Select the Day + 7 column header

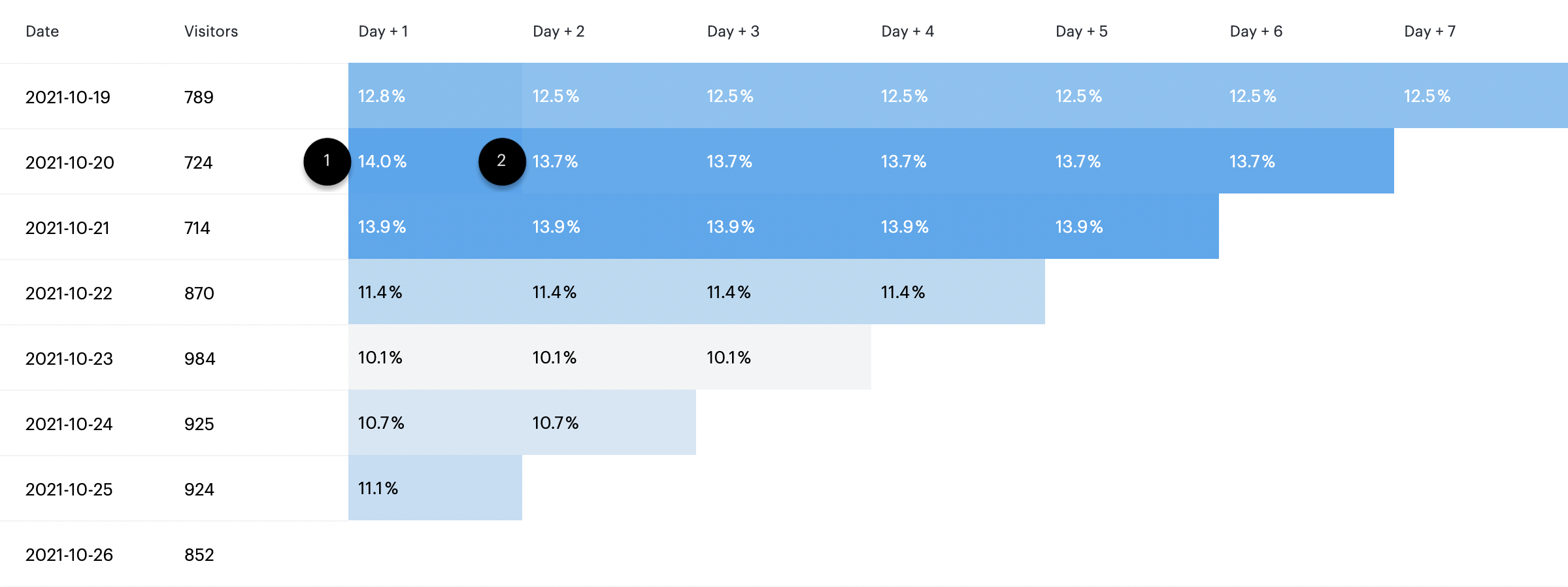tap(1429, 31)
